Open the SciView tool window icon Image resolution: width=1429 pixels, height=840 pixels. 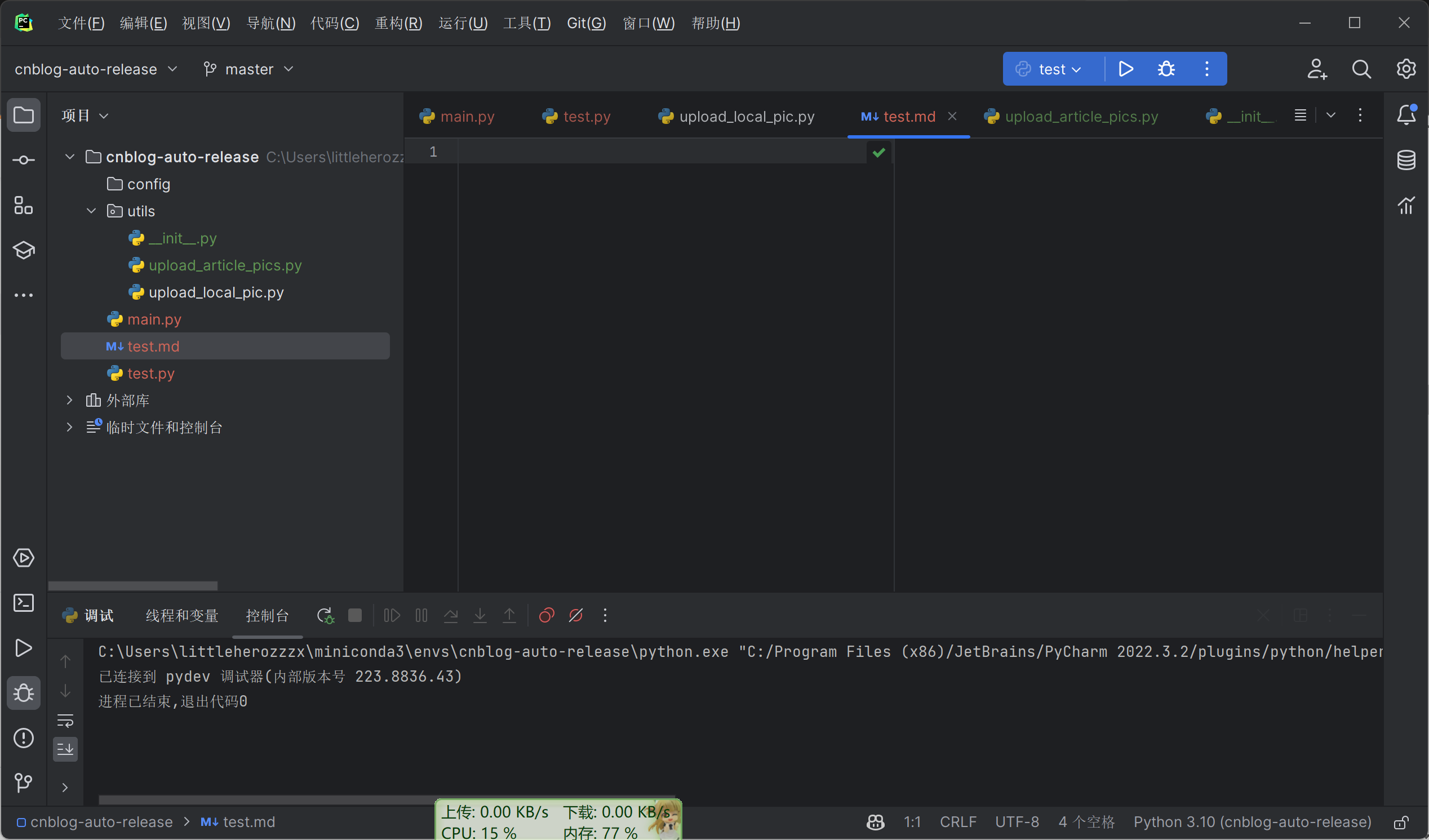point(1406,205)
